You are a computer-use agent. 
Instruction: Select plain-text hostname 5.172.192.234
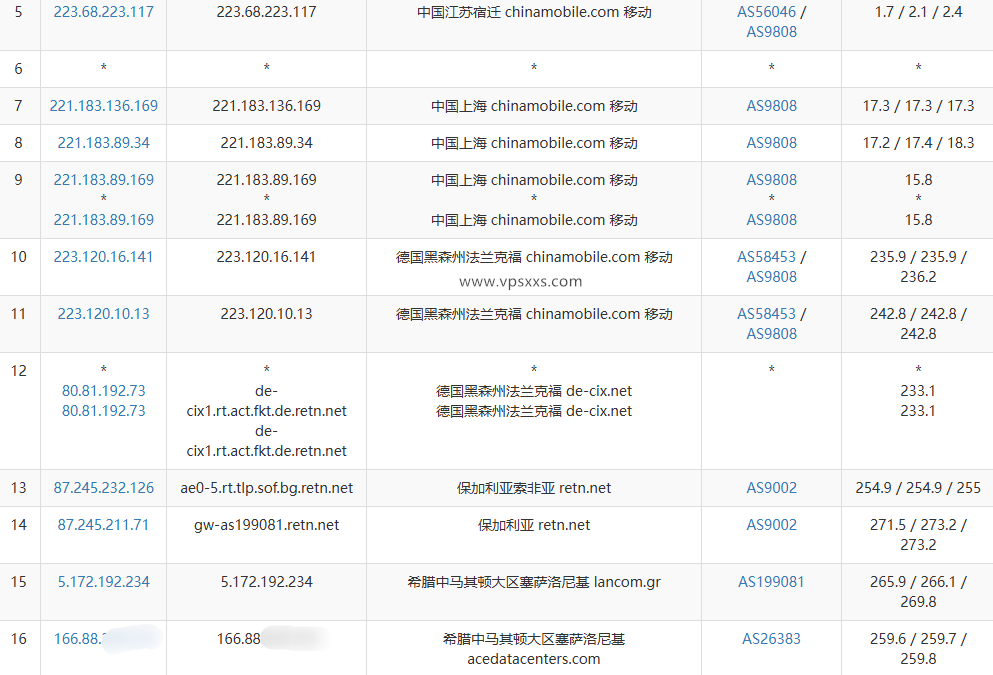click(x=267, y=582)
